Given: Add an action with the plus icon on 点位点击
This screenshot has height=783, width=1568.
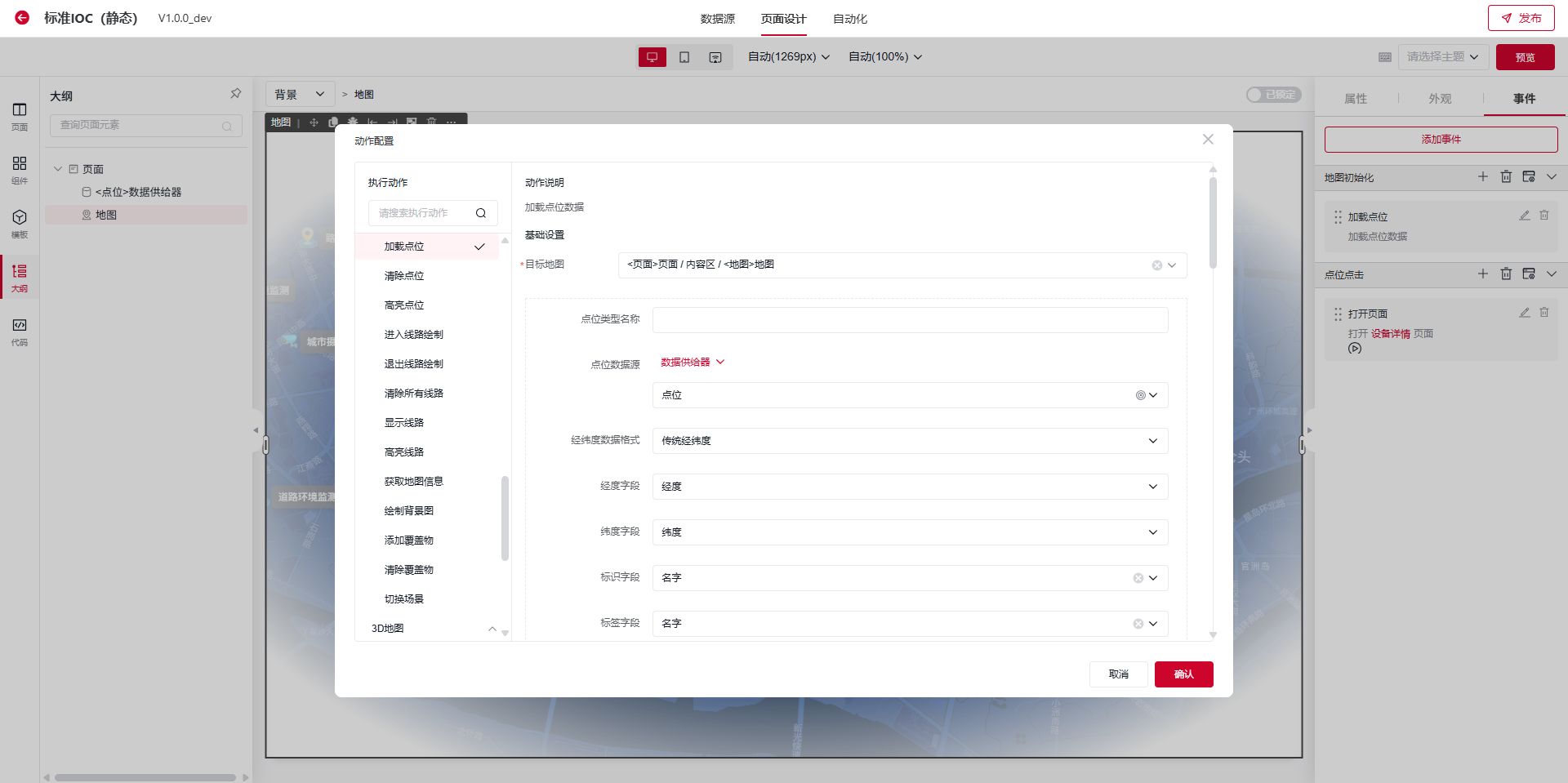Looking at the screenshot, I should (x=1484, y=274).
